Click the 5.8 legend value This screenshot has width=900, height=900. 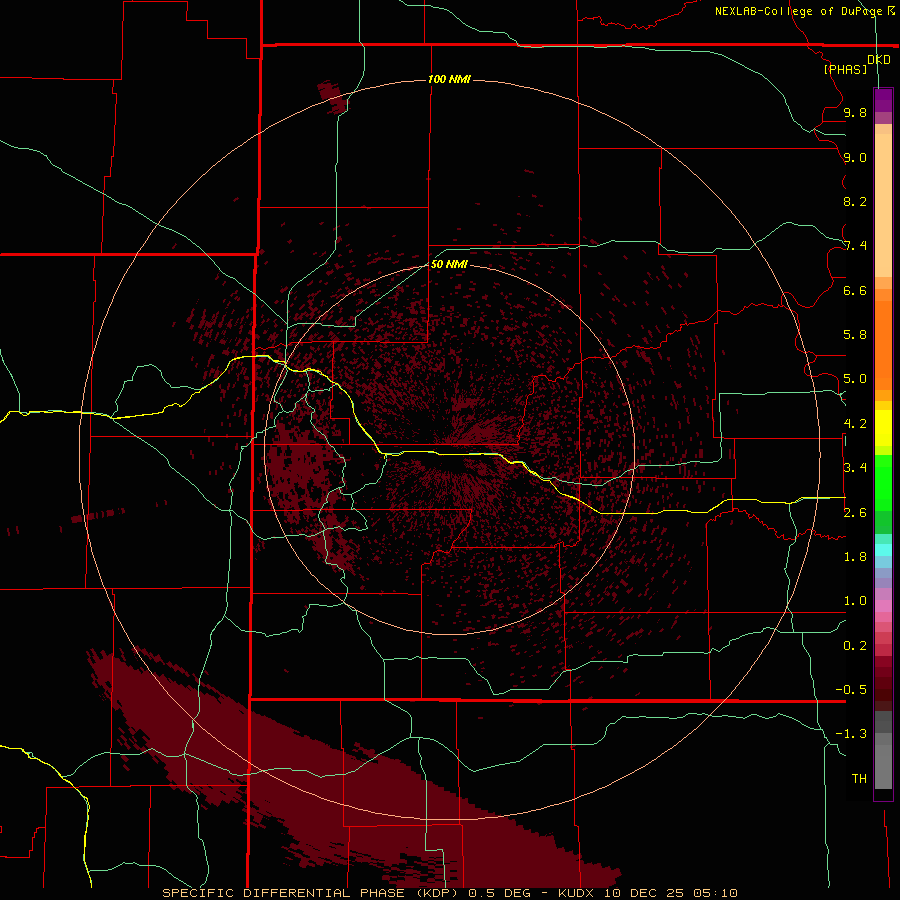[x=855, y=335]
